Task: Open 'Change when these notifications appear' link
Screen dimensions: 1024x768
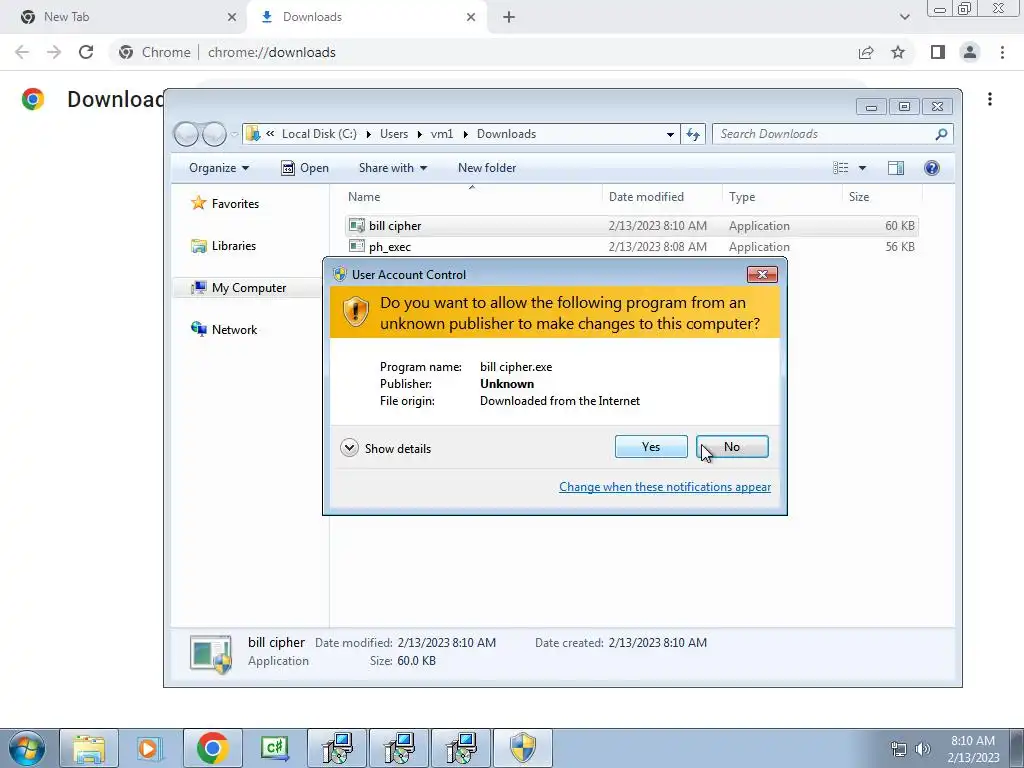Action: click(x=665, y=487)
